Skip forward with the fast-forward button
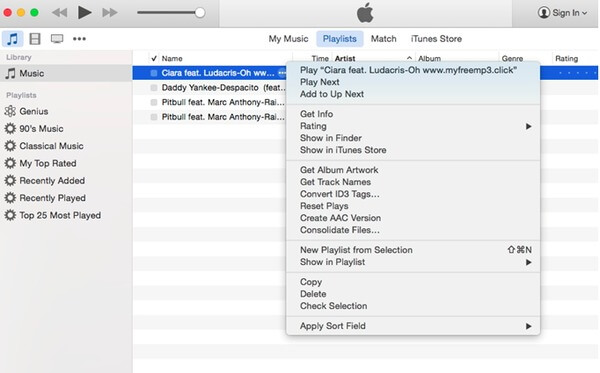The width and height of the screenshot is (600, 373). pyautogui.click(x=110, y=13)
